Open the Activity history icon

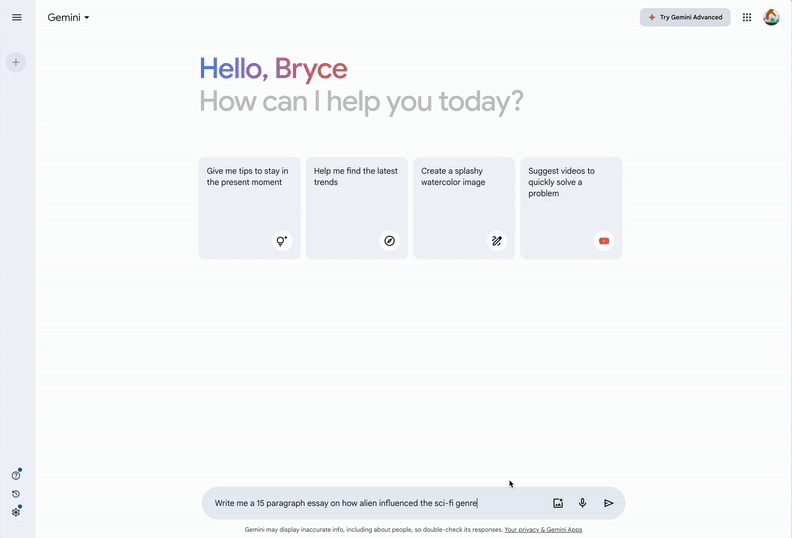(x=16, y=494)
